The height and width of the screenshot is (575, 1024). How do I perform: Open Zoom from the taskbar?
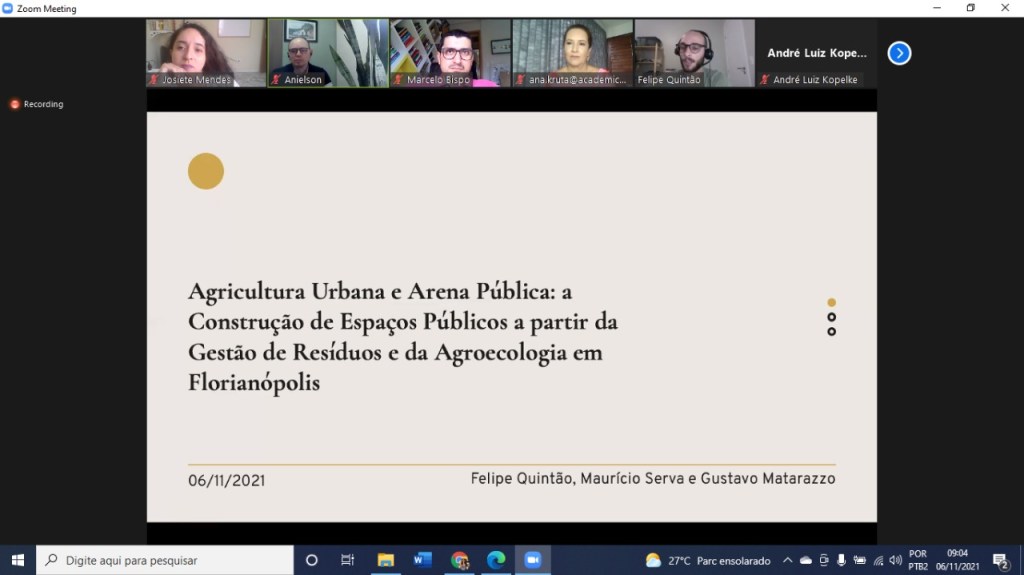pos(532,560)
